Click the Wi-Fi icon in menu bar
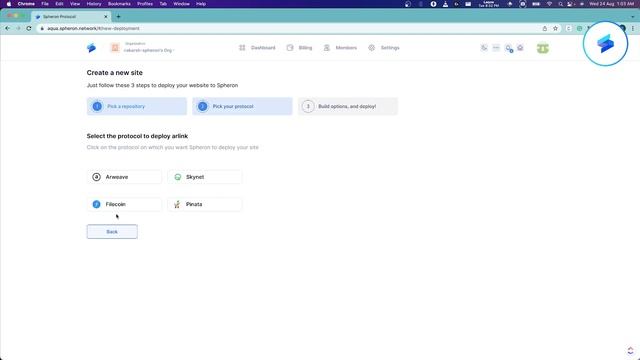This screenshot has height=360, width=640. coord(549,4)
